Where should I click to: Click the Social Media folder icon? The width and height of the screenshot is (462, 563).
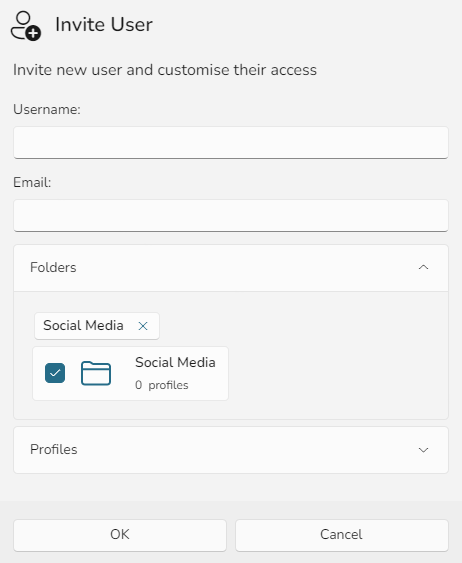point(96,373)
